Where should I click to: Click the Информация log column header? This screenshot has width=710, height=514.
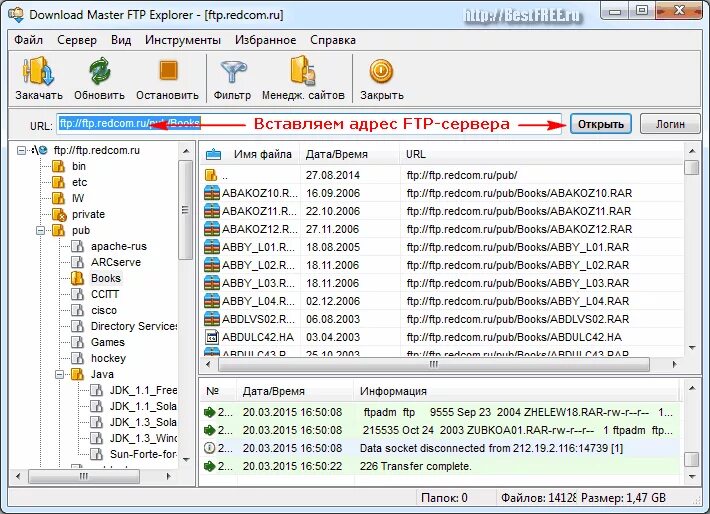[516, 391]
